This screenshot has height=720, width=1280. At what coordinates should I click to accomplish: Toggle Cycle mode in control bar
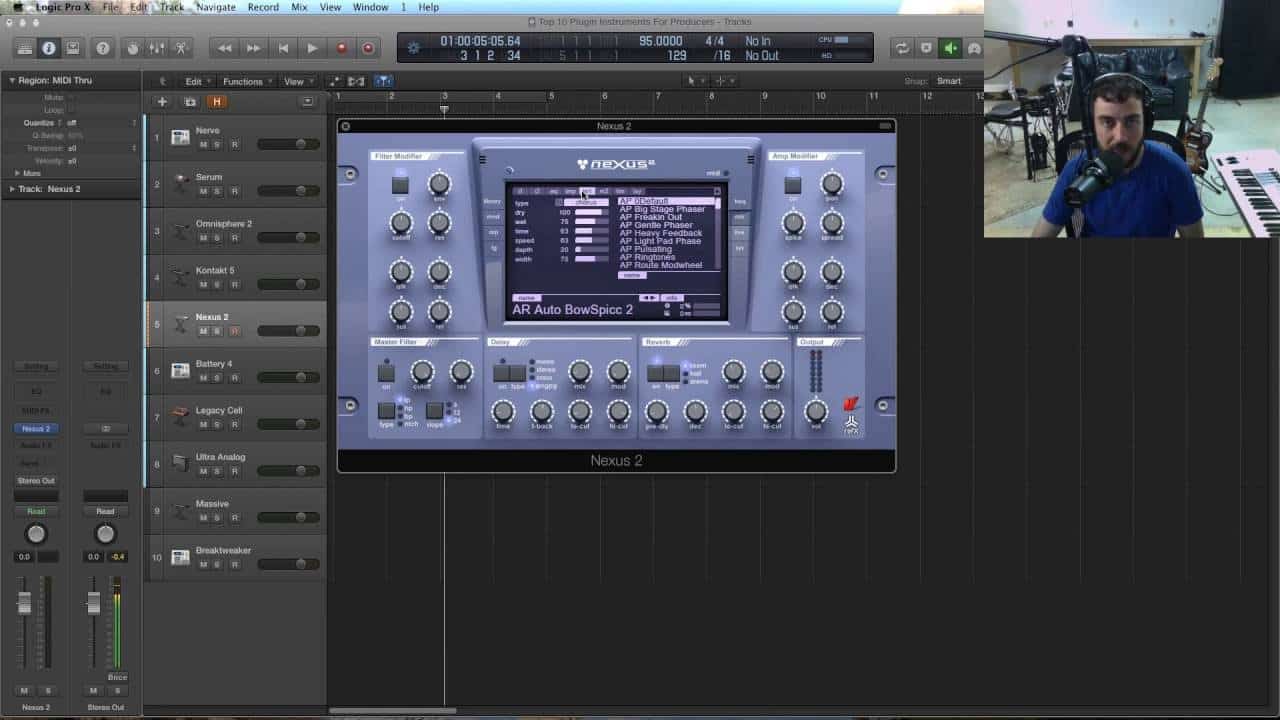[902, 48]
